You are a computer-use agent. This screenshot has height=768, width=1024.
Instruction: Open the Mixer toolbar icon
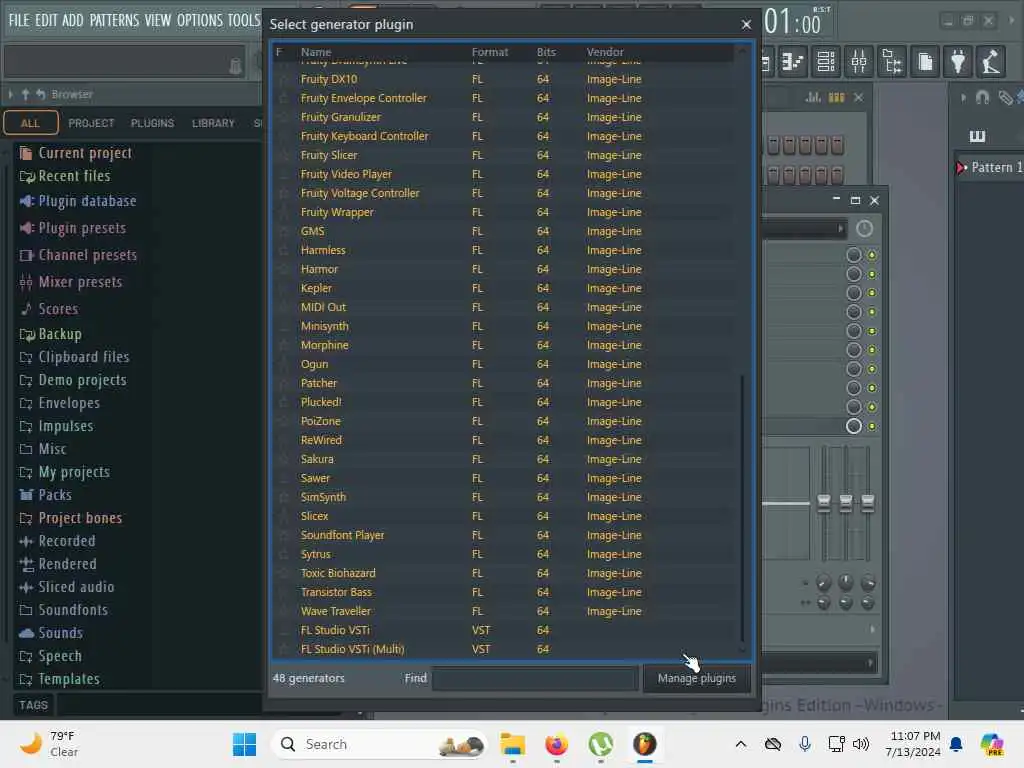tap(859, 62)
